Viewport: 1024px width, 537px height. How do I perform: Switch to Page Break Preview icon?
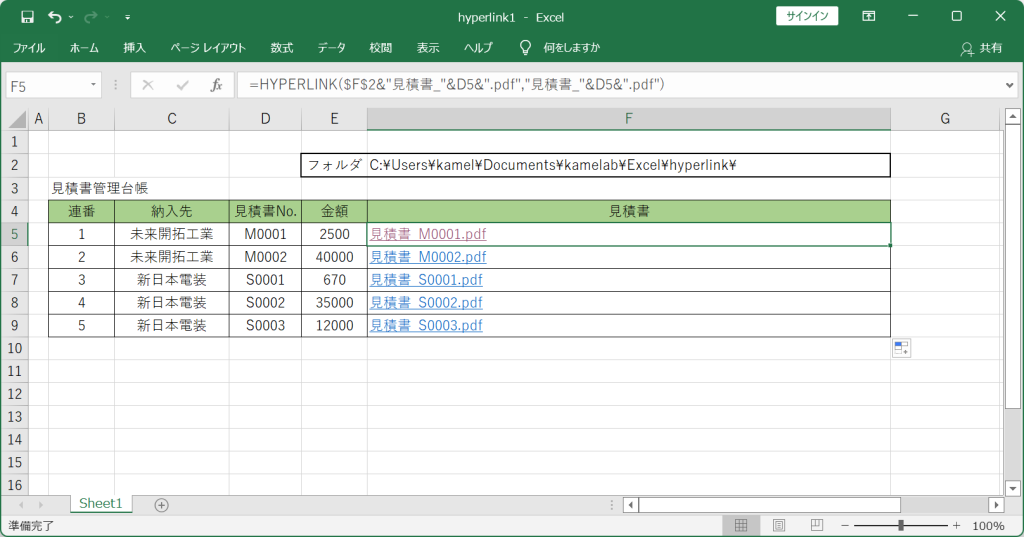click(816, 525)
